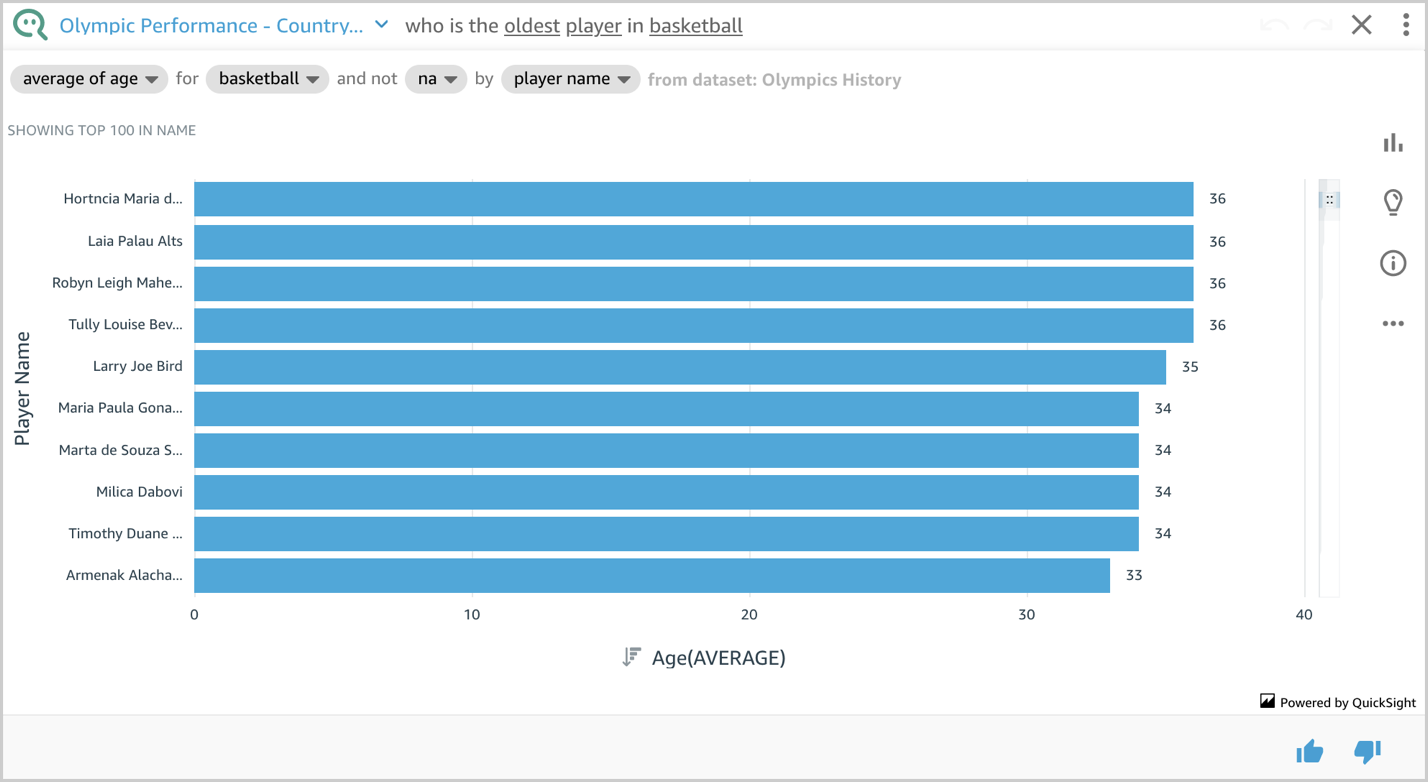Click the question text input field
The image size is (1428, 782).
820,26
